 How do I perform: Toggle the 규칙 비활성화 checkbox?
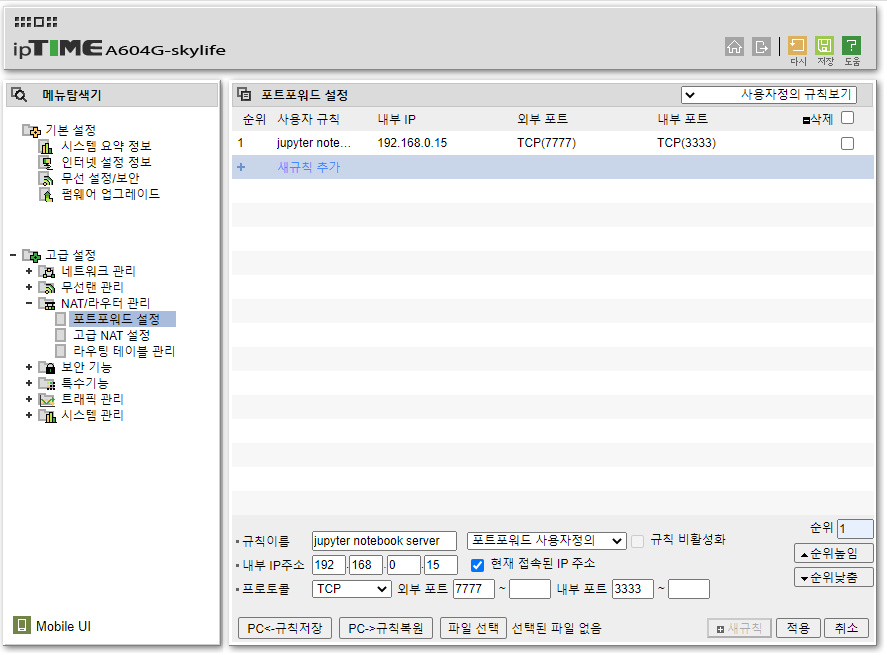click(x=638, y=541)
